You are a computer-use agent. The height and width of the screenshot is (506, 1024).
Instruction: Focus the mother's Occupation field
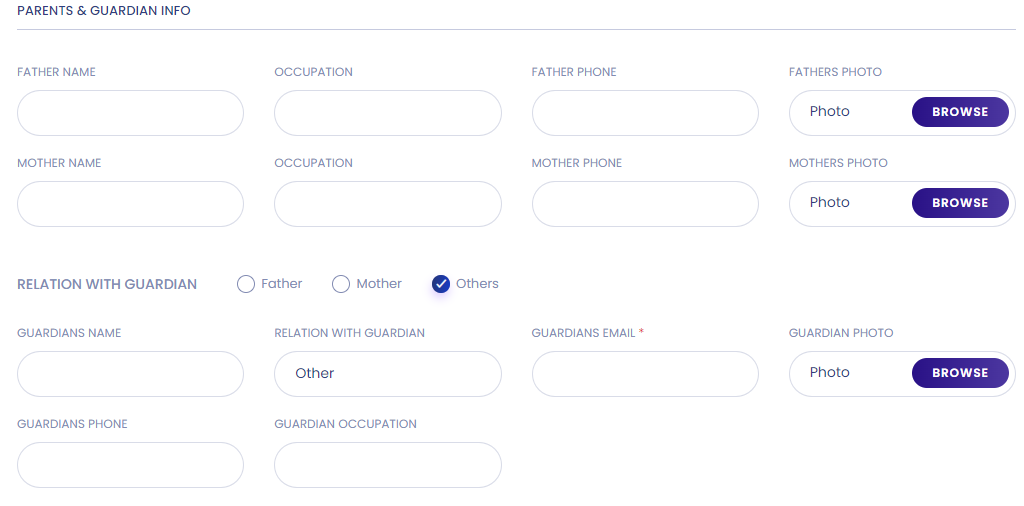coord(387,204)
